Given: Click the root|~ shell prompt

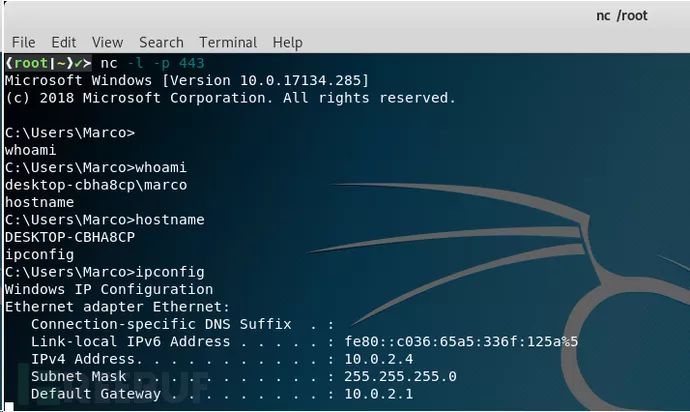Looking at the screenshot, I should pos(48,63).
